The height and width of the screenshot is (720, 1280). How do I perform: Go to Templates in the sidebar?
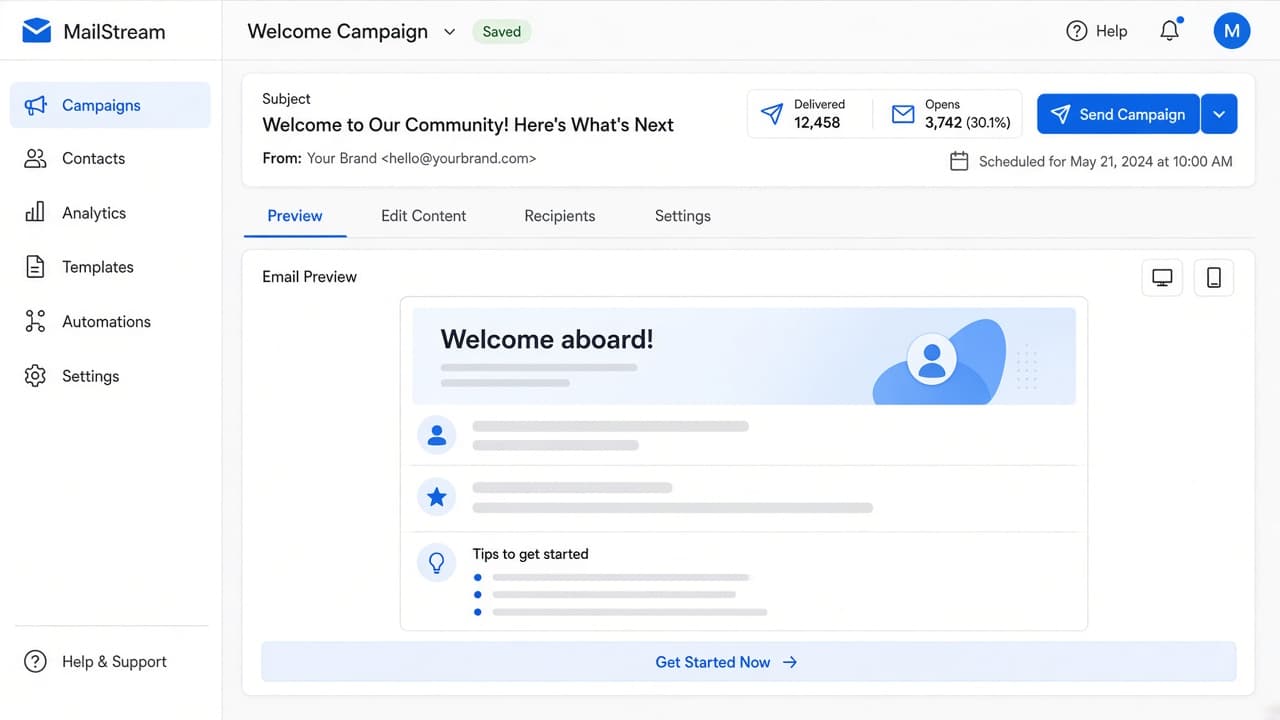pos(110,267)
